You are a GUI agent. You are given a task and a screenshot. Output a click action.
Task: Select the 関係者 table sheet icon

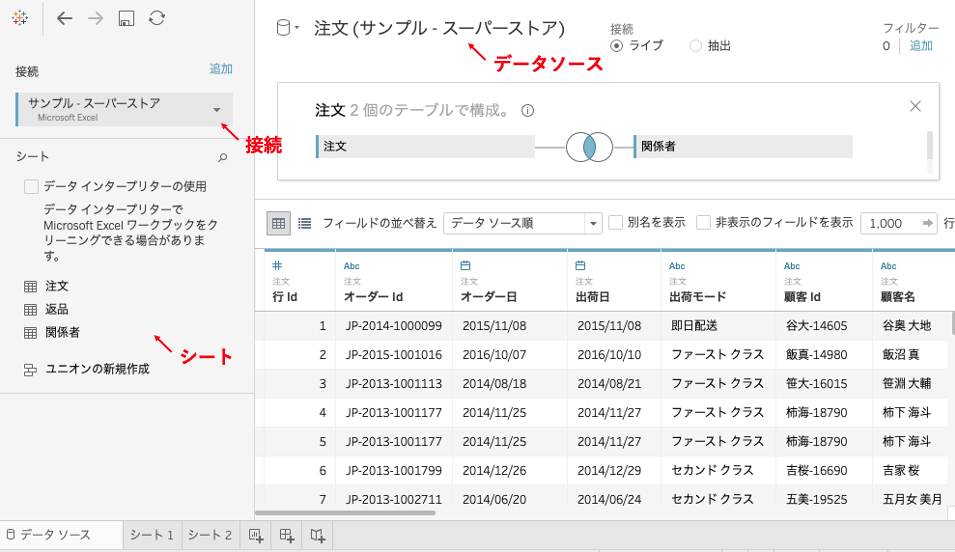tap(30, 333)
